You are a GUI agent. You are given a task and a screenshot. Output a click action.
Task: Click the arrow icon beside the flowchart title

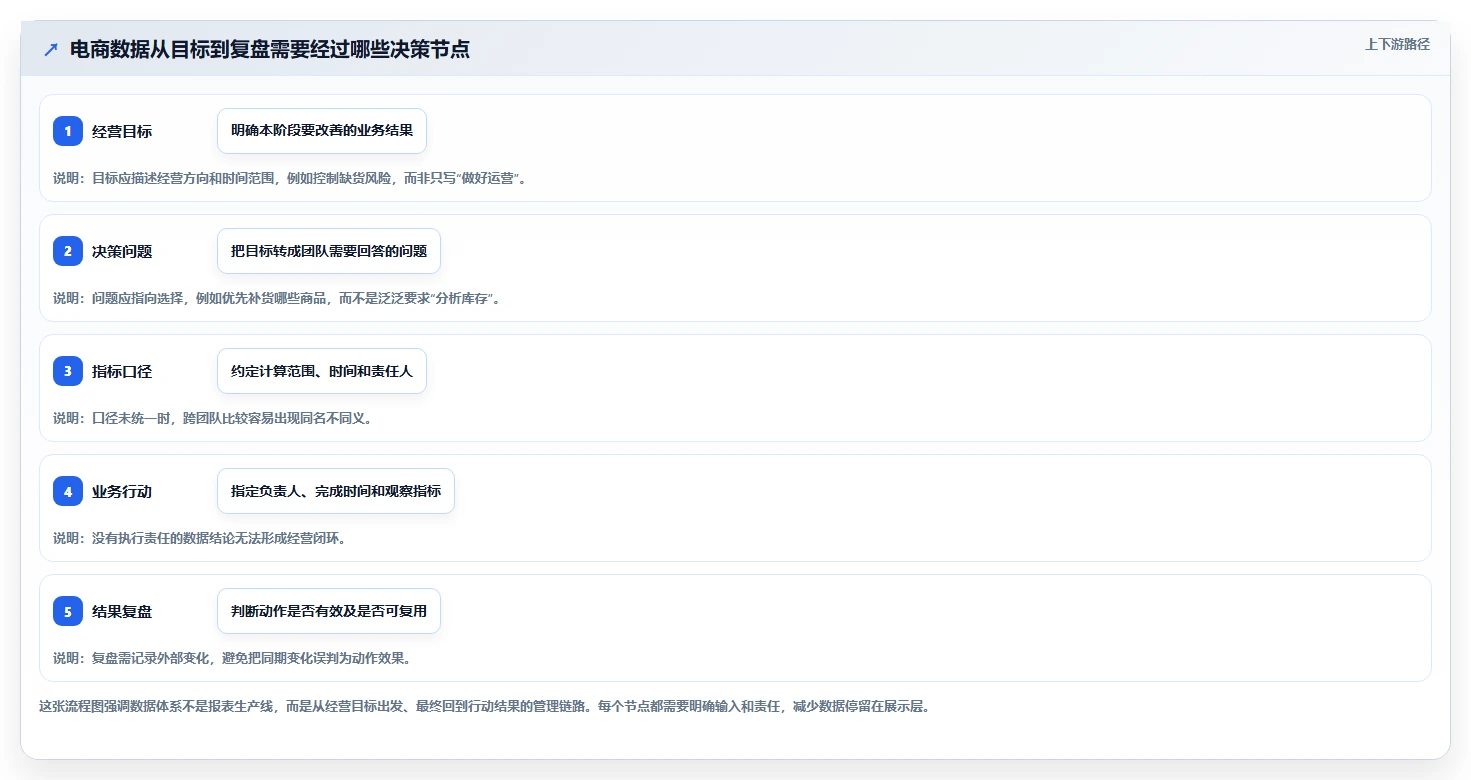[x=51, y=50]
